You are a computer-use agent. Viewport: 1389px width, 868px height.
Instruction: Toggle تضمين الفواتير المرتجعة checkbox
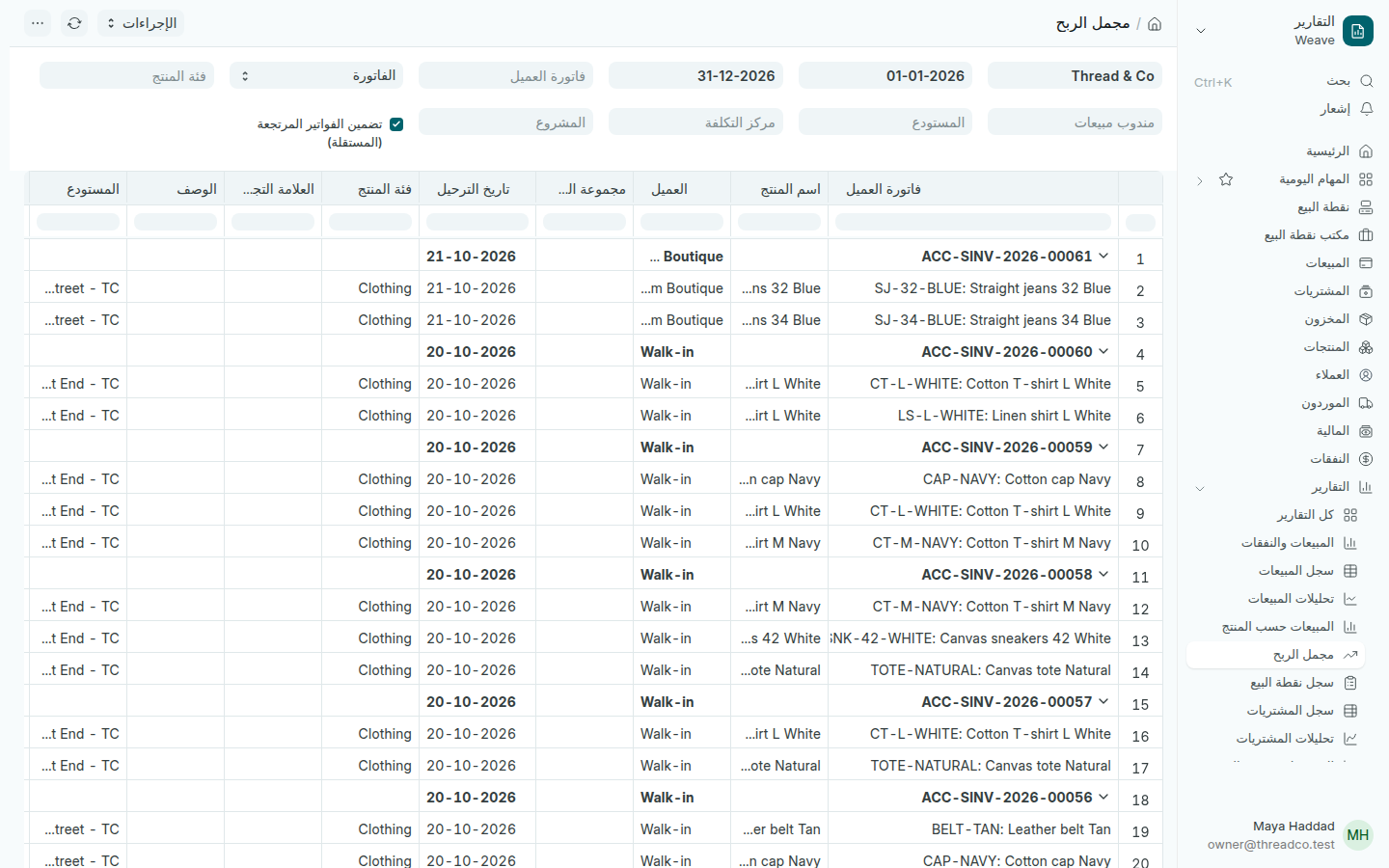[x=396, y=124]
